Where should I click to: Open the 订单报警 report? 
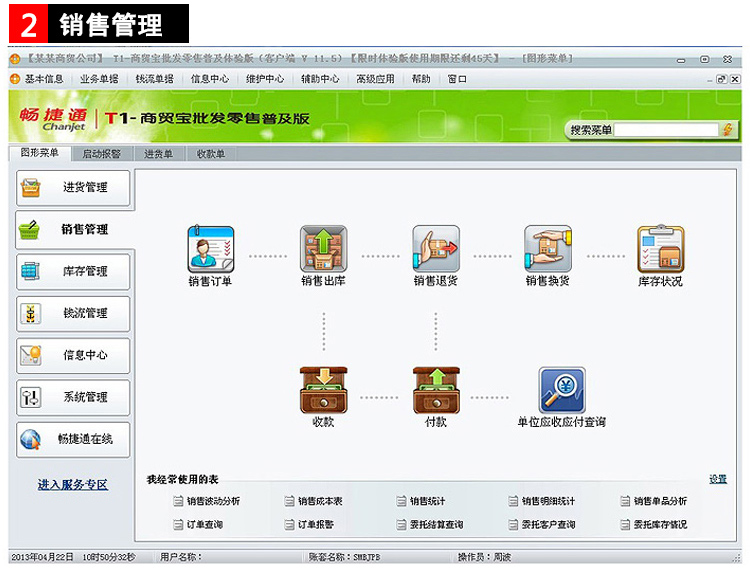tap(316, 525)
